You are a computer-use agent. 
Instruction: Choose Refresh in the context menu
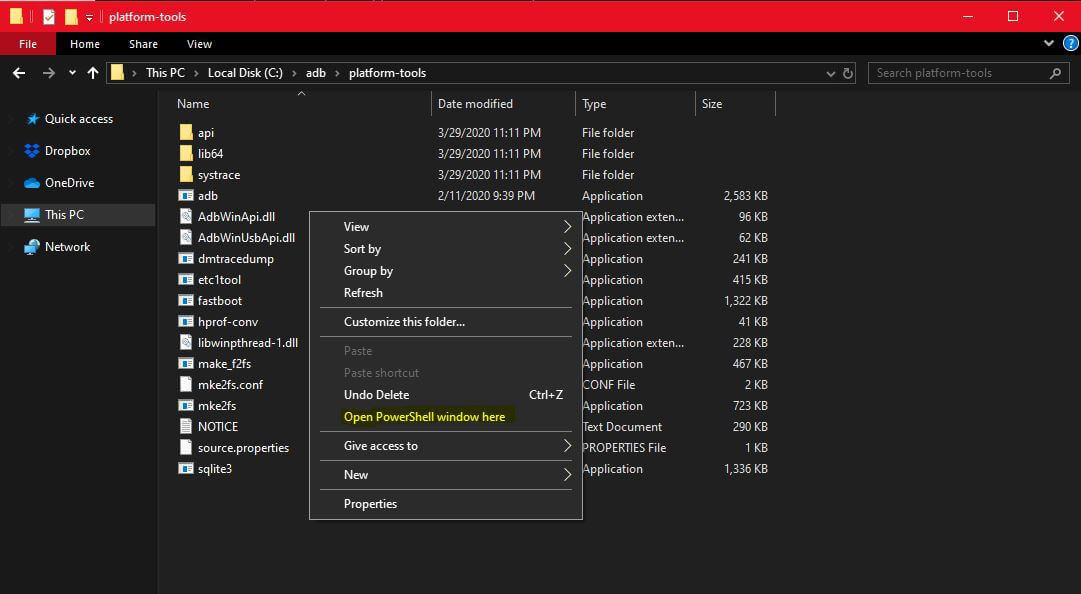(446, 293)
